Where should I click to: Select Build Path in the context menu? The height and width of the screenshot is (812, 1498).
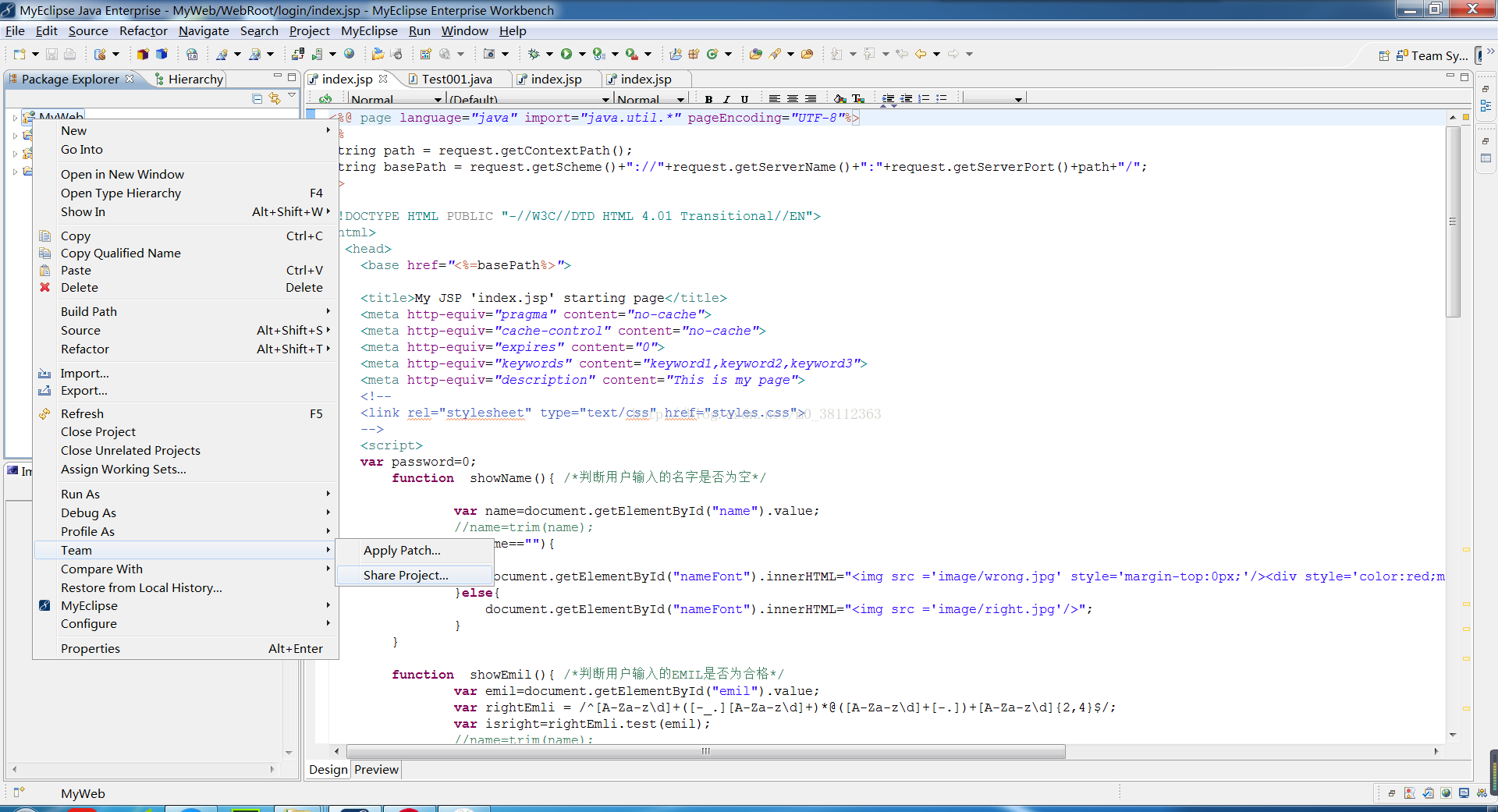pyautogui.click(x=186, y=312)
